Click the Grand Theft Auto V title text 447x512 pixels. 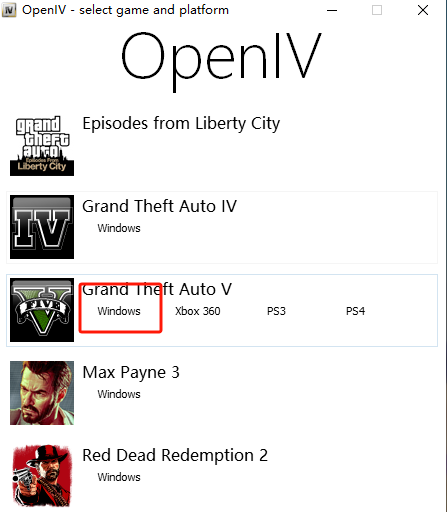[x=157, y=289]
